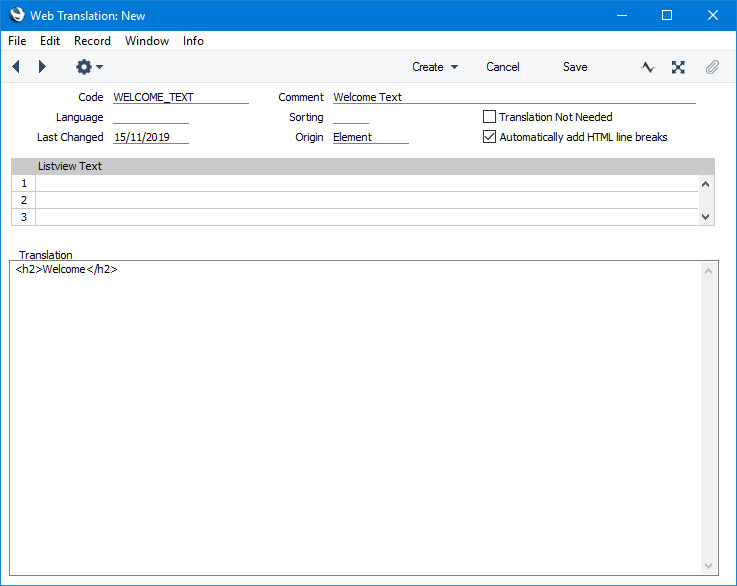This screenshot has height=586, width=737.
Task: Save the web translation record
Action: click(x=575, y=67)
